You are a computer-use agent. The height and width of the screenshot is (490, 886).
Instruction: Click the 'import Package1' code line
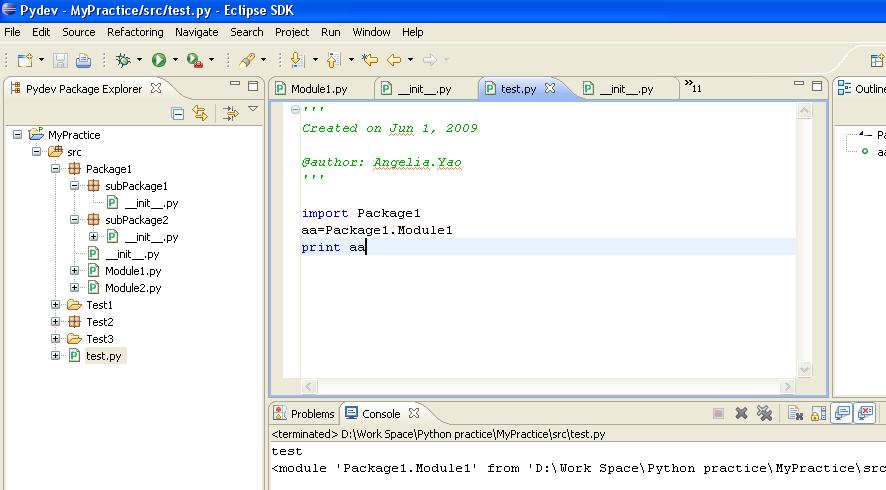(361, 213)
